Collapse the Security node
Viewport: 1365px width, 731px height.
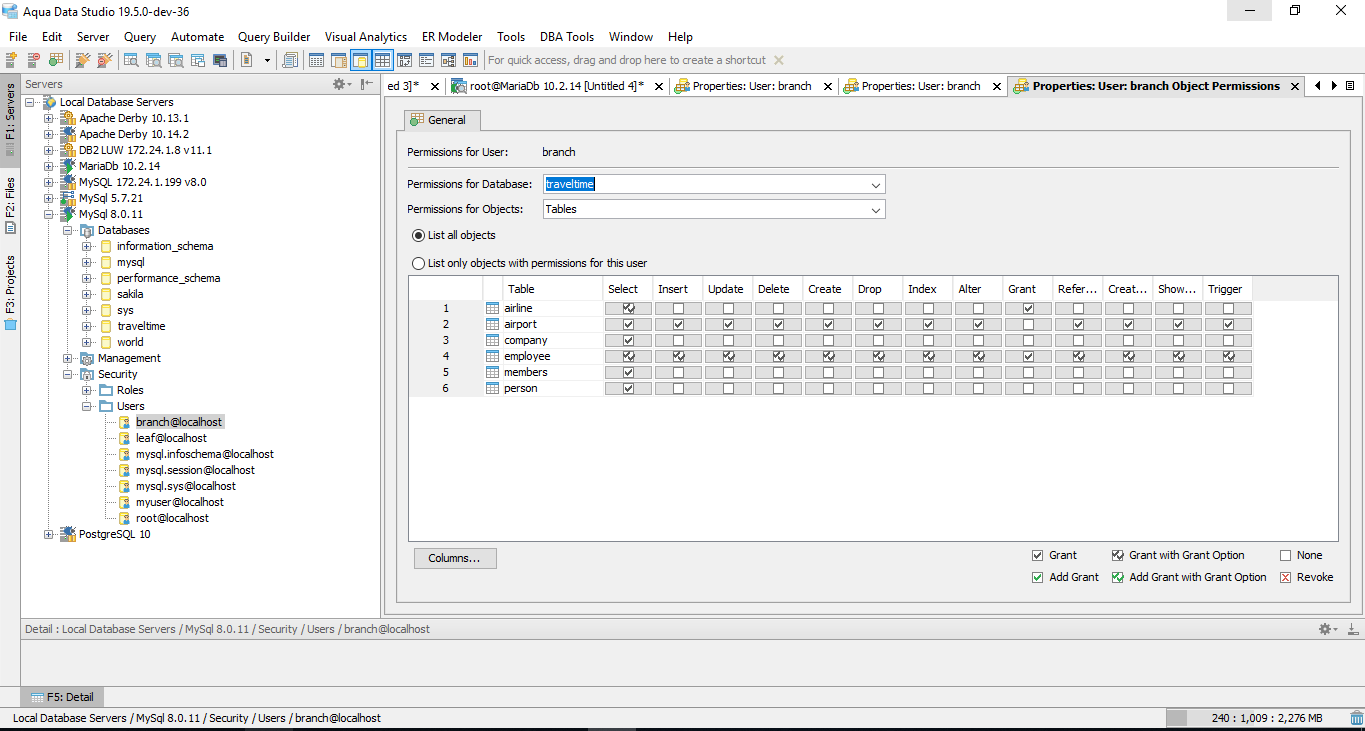[x=68, y=374]
